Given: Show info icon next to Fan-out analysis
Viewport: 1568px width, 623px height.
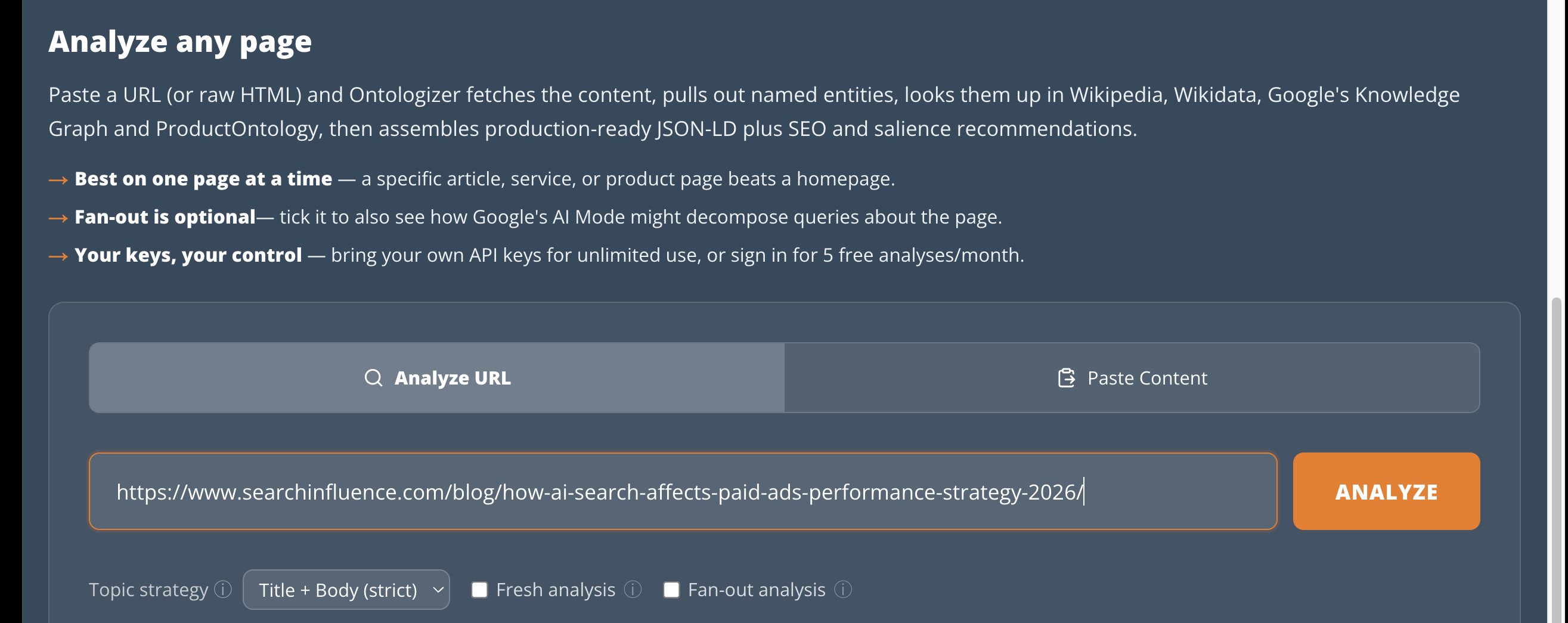Looking at the screenshot, I should 843,589.
